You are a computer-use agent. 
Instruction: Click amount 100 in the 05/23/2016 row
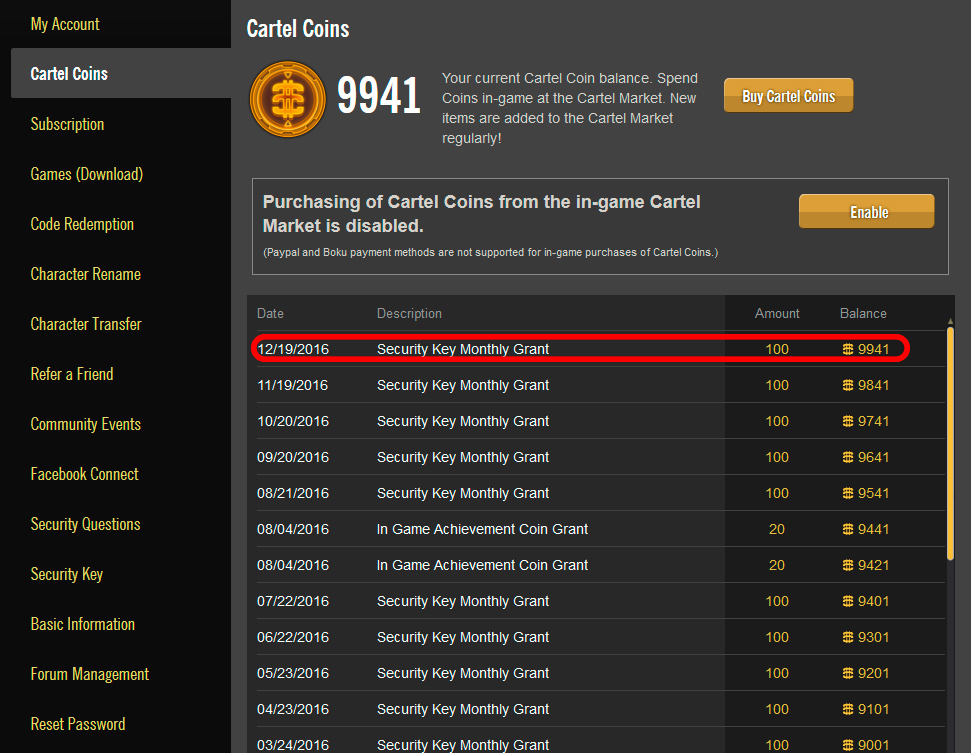[x=777, y=672]
